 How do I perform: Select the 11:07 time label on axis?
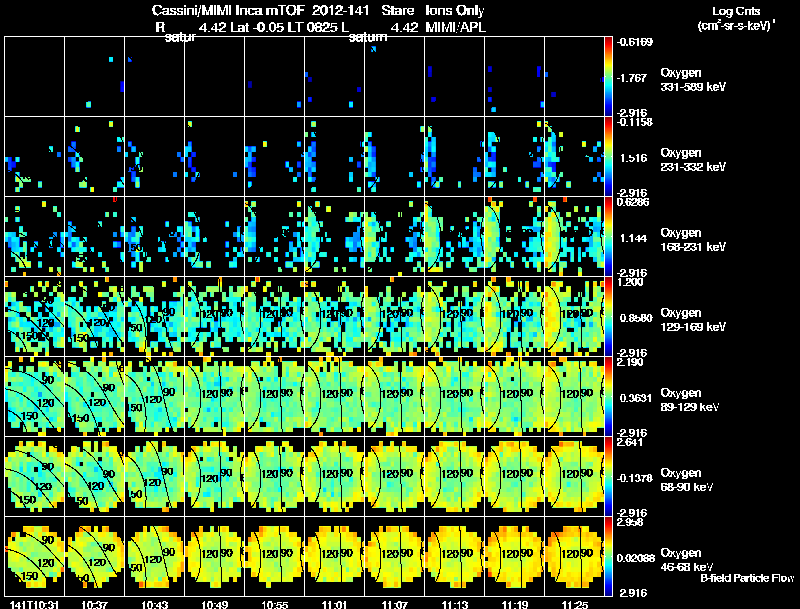(395, 605)
